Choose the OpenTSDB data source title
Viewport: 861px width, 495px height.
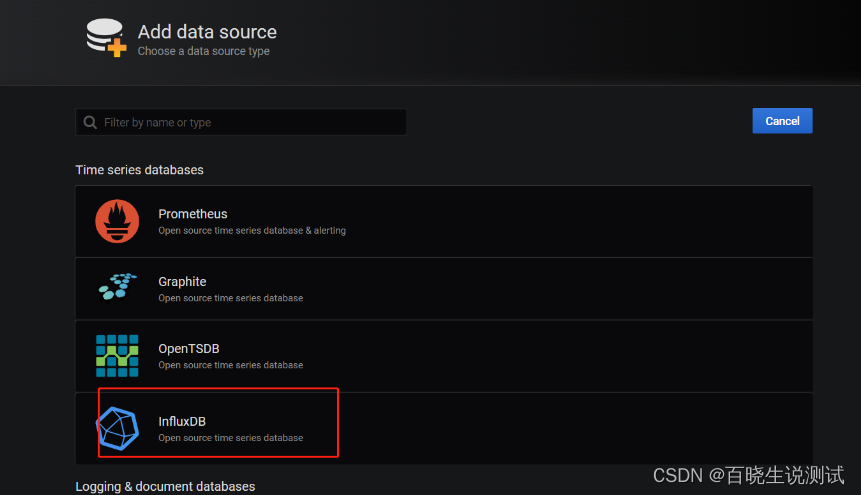189,348
